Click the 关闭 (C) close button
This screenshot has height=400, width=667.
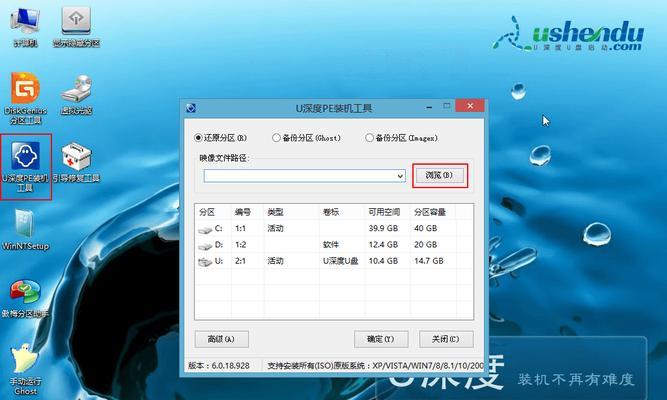coord(446,339)
